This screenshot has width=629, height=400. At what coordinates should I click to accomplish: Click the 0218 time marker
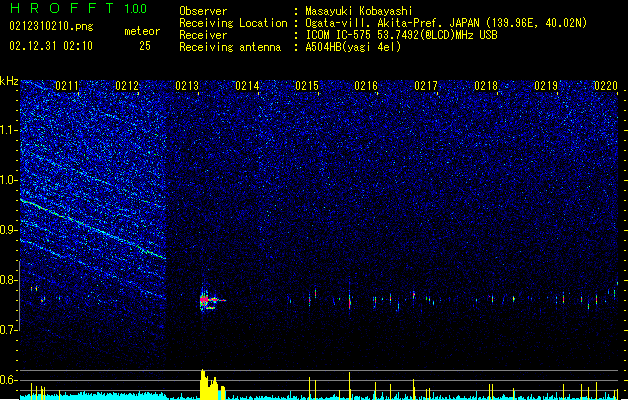click(486, 86)
